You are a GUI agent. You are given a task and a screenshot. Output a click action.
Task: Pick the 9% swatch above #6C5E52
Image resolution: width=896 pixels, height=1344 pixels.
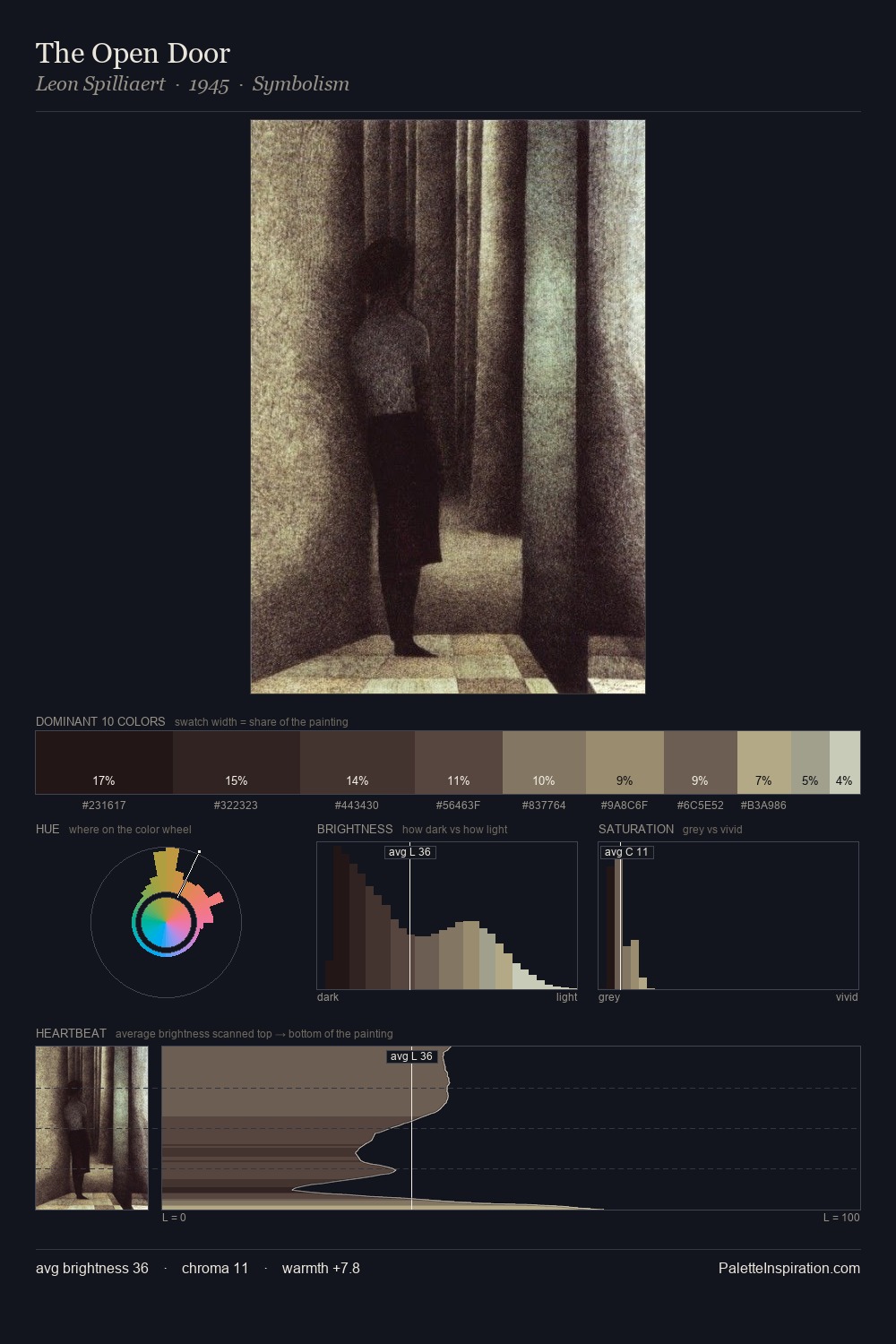click(x=701, y=762)
